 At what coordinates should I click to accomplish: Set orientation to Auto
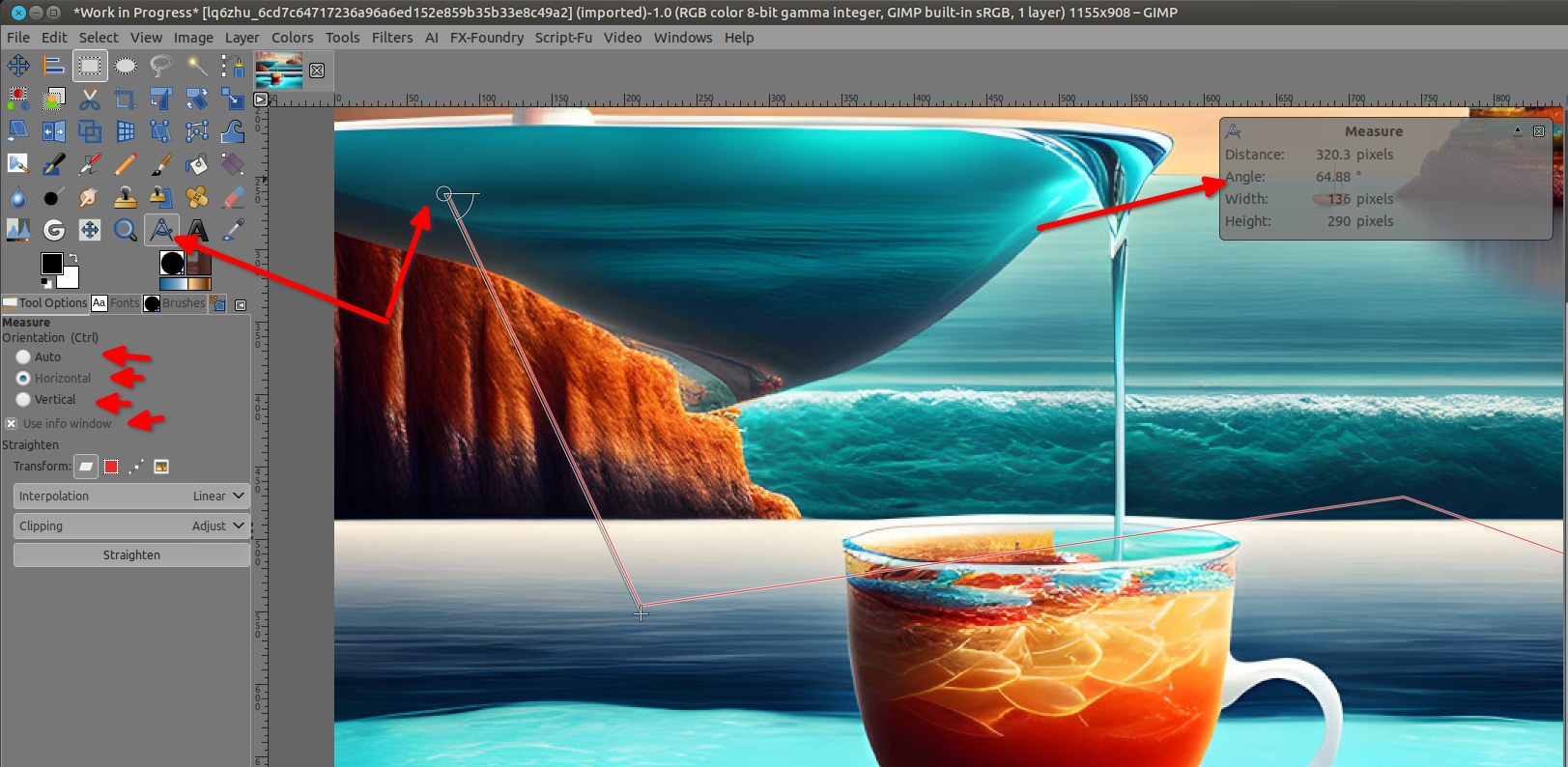23,357
